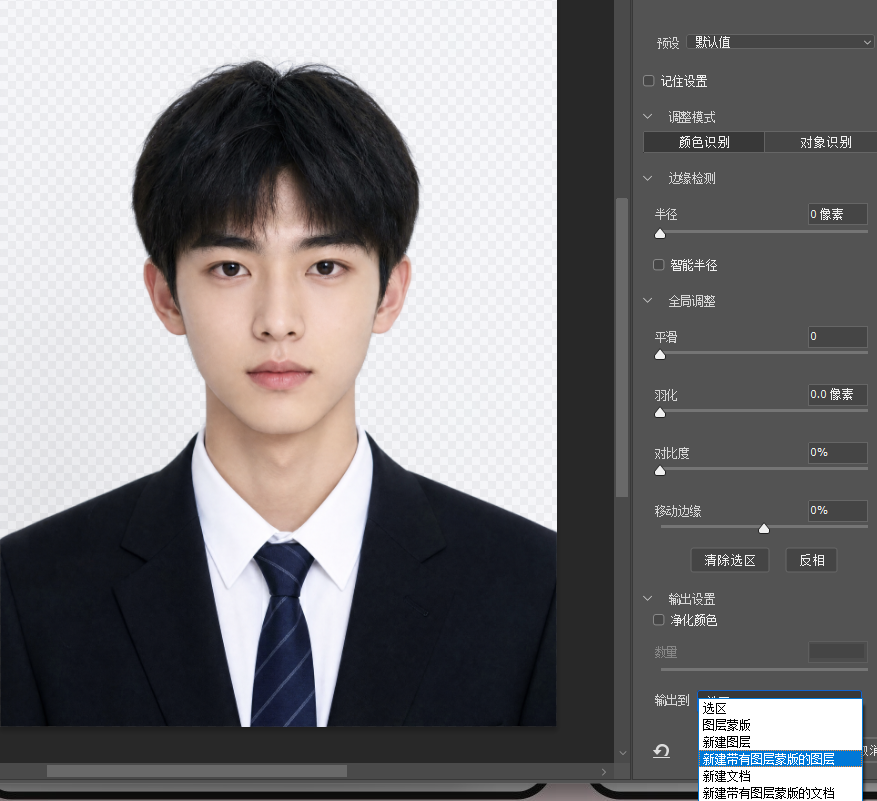The height and width of the screenshot is (801, 877).
Task: Collapse the 边缘检测 section
Action: point(648,178)
